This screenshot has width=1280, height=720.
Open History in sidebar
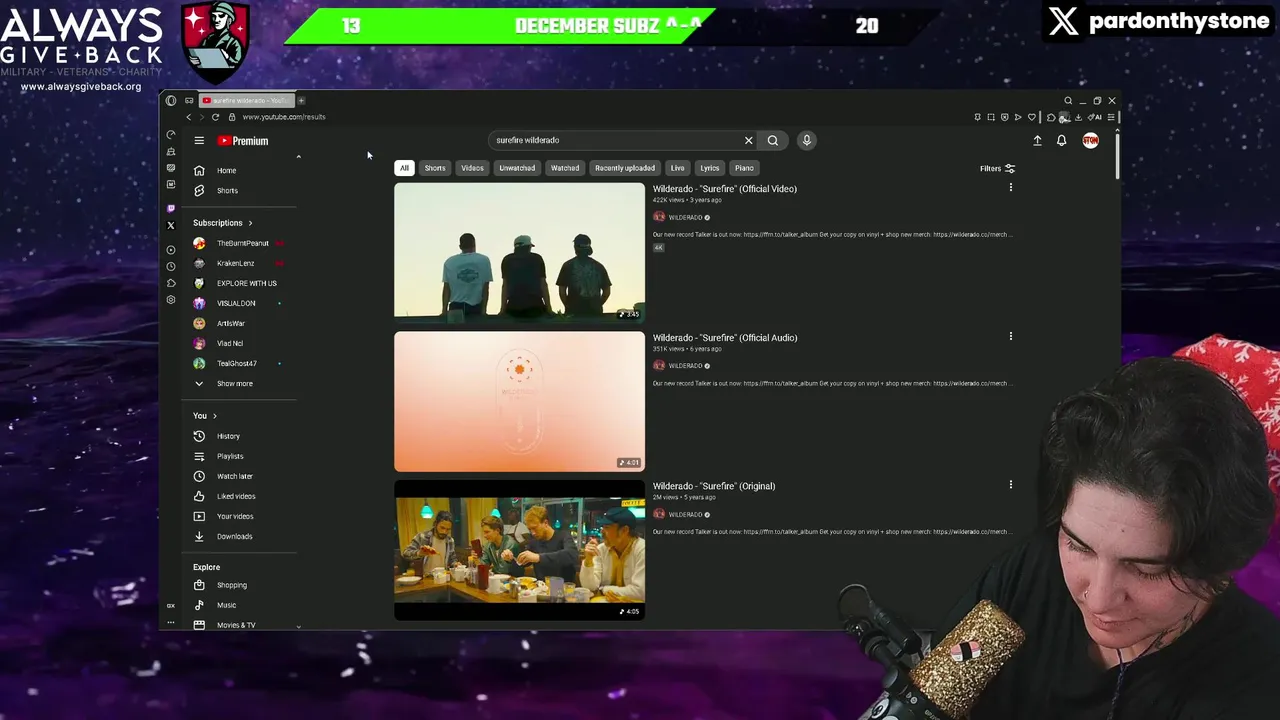(228, 436)
